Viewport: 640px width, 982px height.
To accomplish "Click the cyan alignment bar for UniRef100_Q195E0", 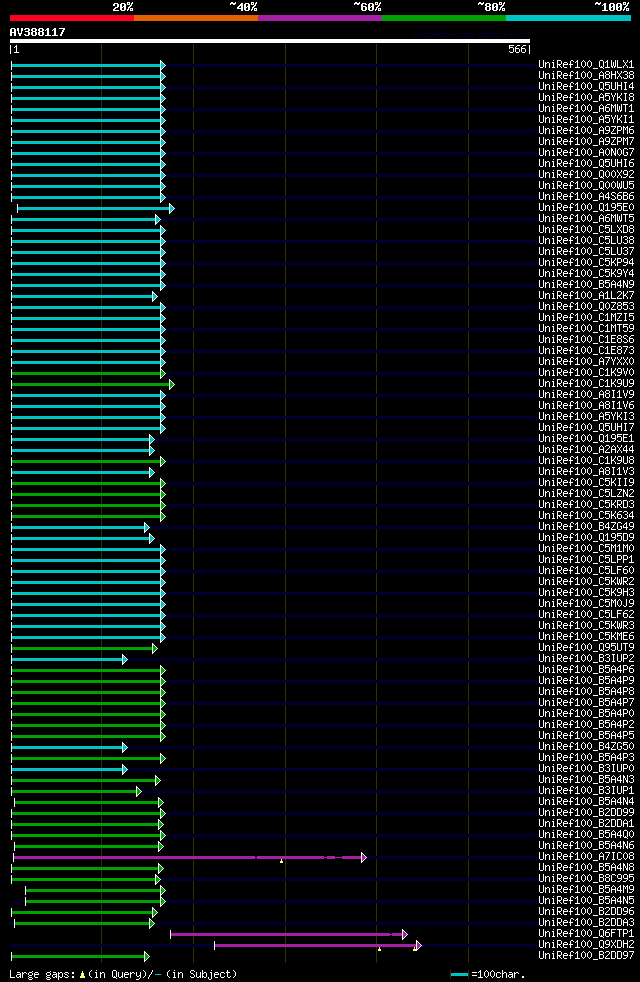I will point(95,209).
